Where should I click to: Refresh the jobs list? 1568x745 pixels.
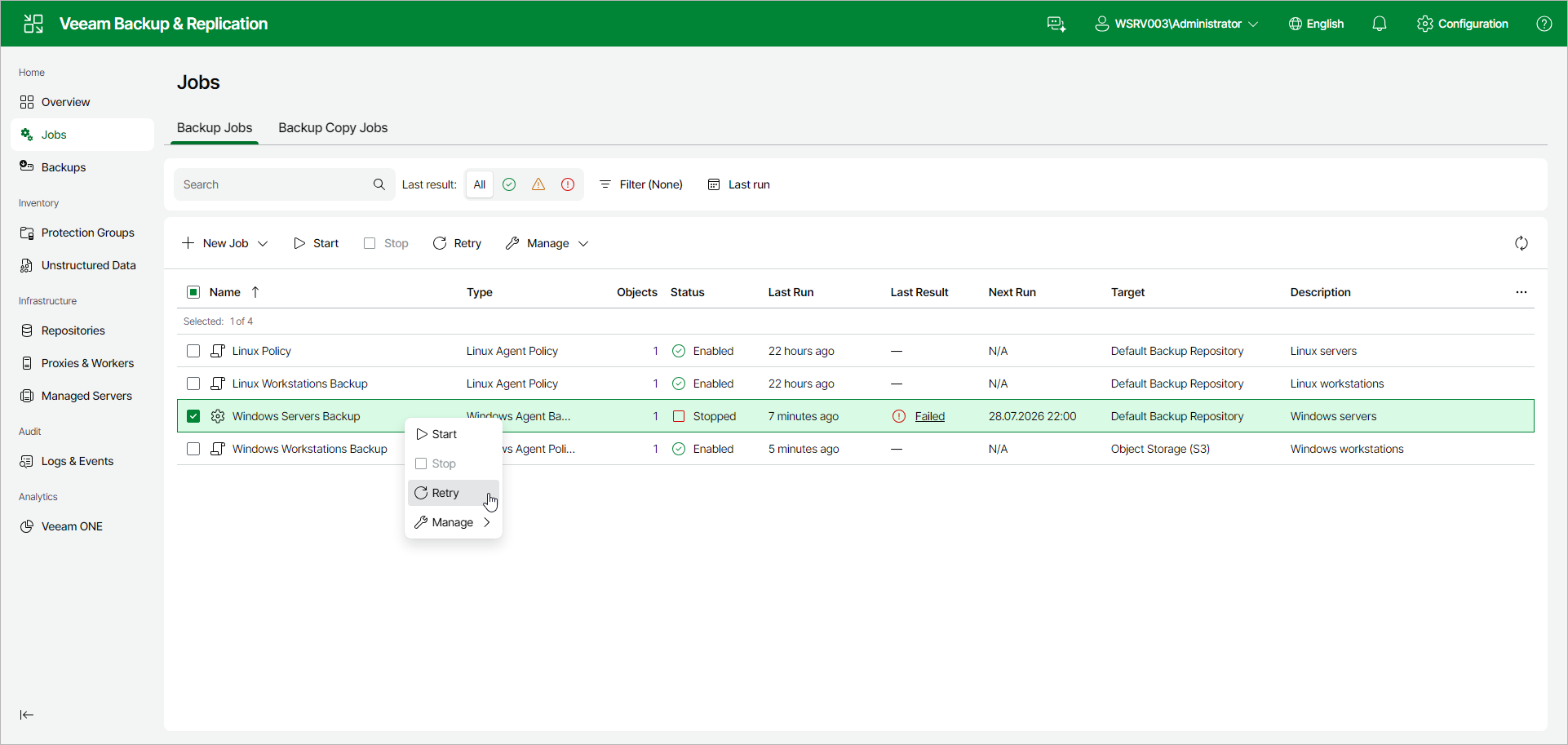1521,243
